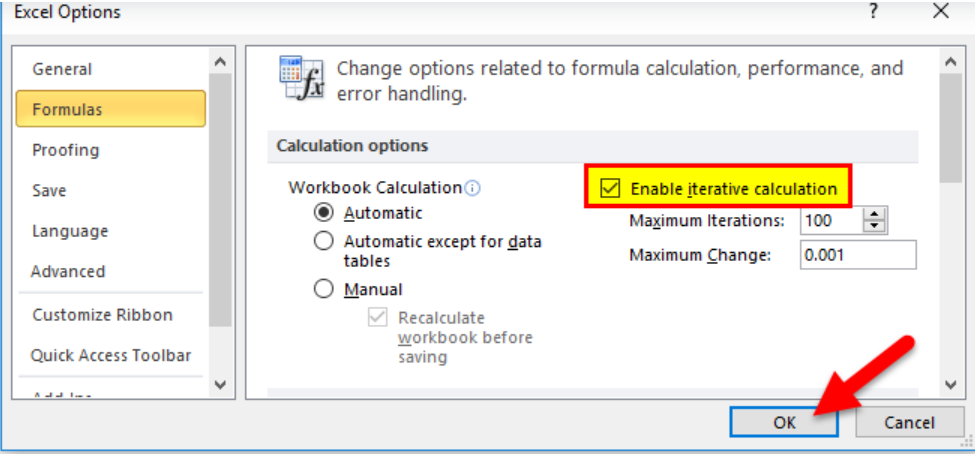975x458 pixels.
Task: Go to the Quick Access Toolbar category
Action: 110,355
